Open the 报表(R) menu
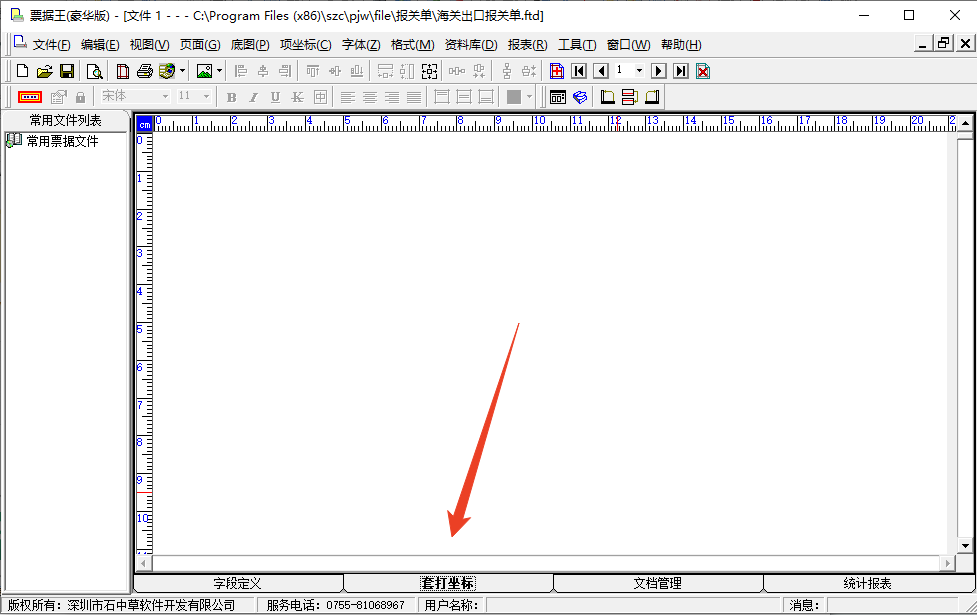Viewport: 977px width, 615px height. [527, 45]
